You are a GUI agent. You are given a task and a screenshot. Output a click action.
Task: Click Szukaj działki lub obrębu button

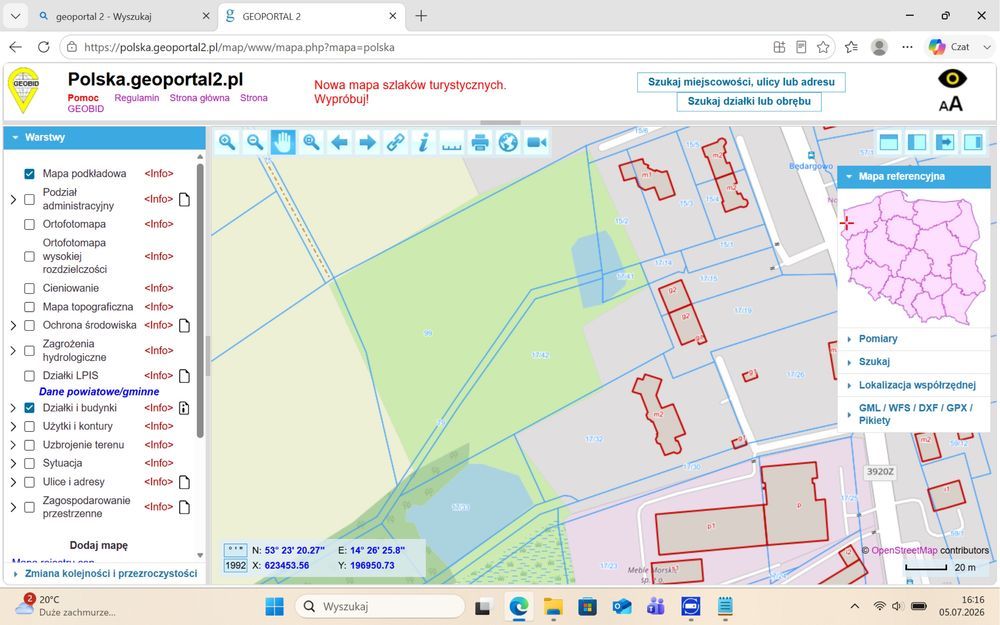pyautogui.click(x=749, y=101)
